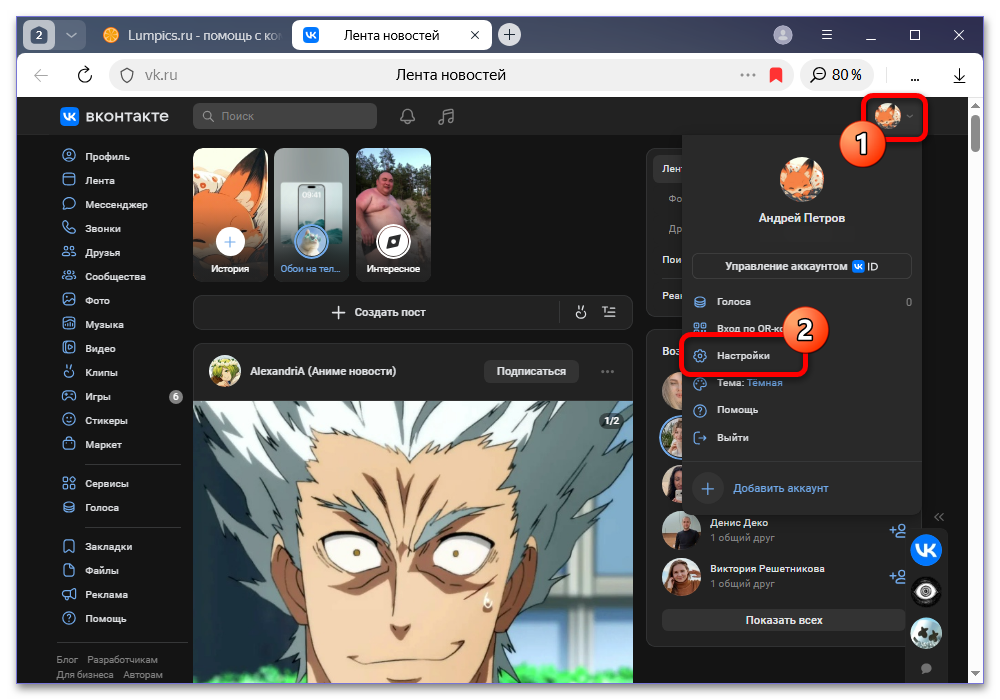This screenshot has width=1000, height=700.
Task: Click the clips icon beside Создать пост
Action: point(580,312)
